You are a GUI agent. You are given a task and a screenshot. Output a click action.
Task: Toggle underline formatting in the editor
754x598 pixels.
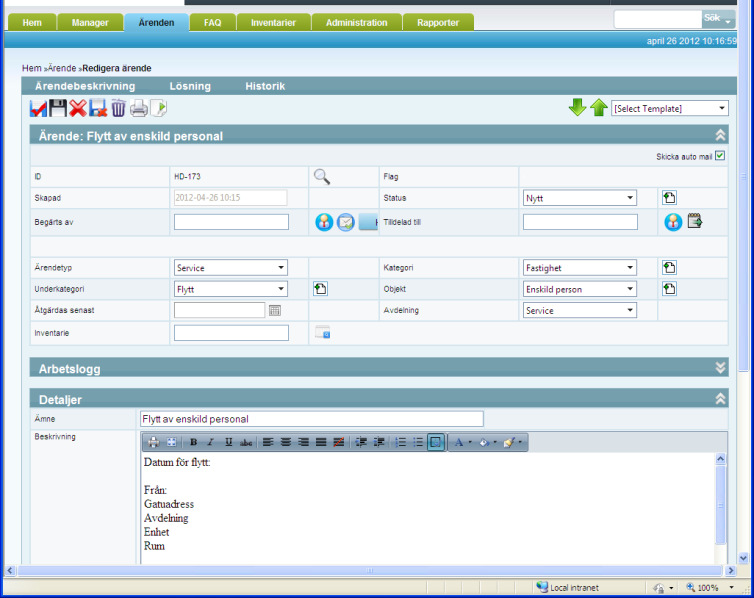[x=228, y=442]
